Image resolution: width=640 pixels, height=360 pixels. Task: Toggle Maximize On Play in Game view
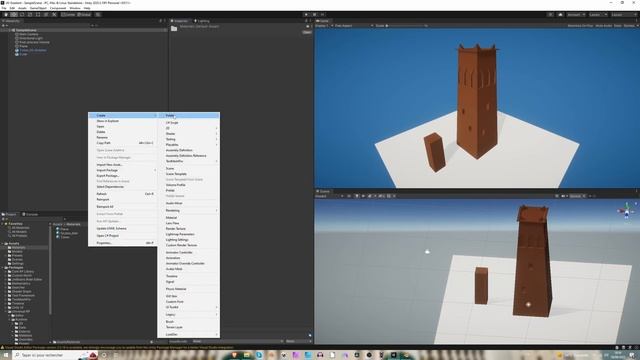(x=580, y=26)
